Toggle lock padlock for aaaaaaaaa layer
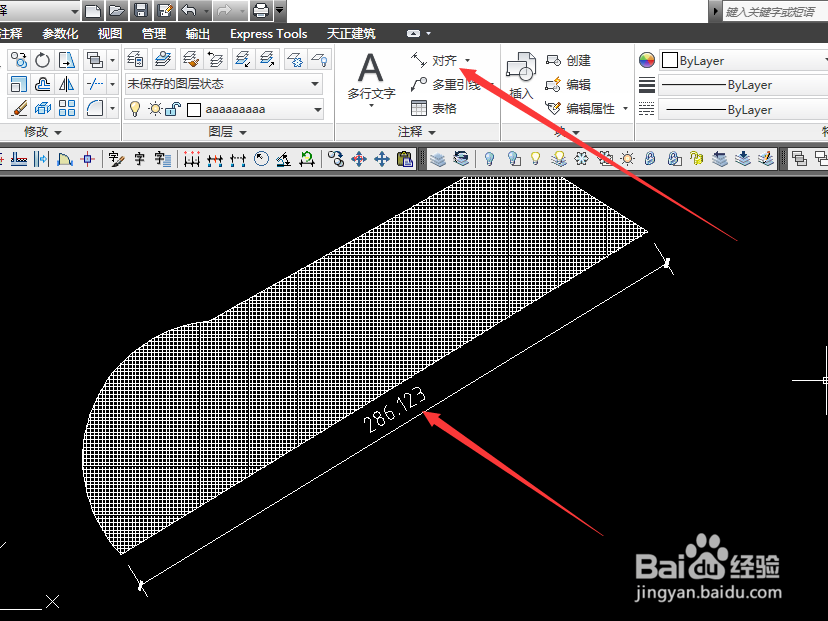Viewport: 828px width, 621px height. [x=173, y=109]
